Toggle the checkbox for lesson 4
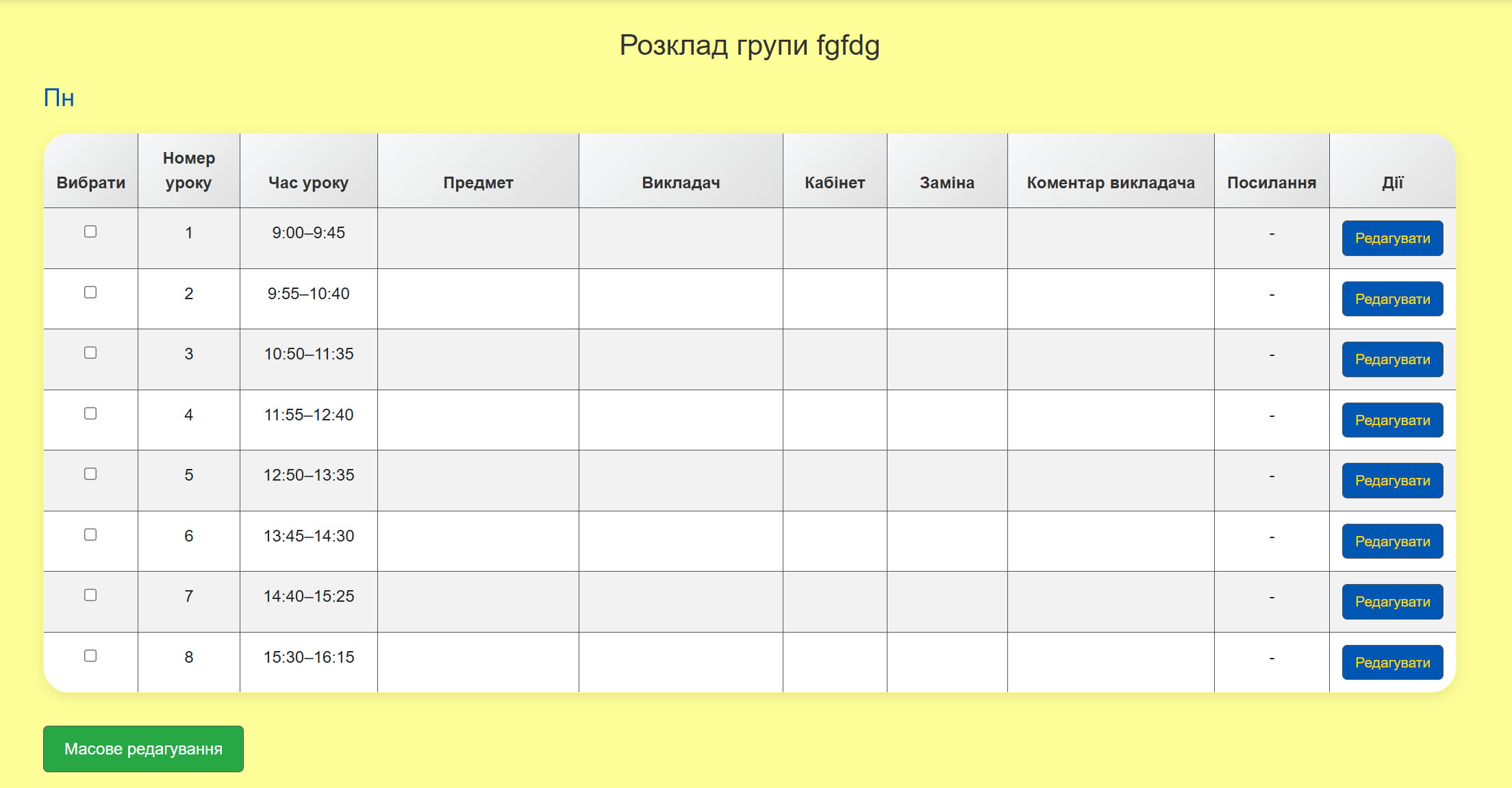The image size is (1512, 788). tap(90, 414)
